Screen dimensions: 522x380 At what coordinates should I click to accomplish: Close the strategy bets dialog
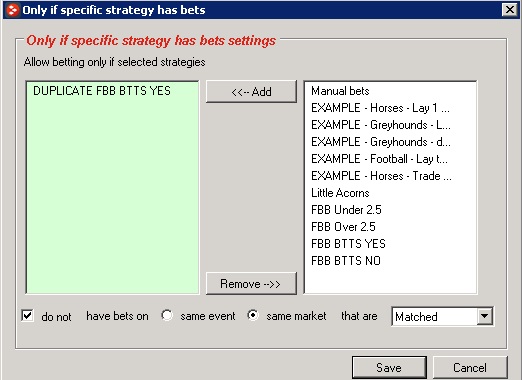click(510, 10)
